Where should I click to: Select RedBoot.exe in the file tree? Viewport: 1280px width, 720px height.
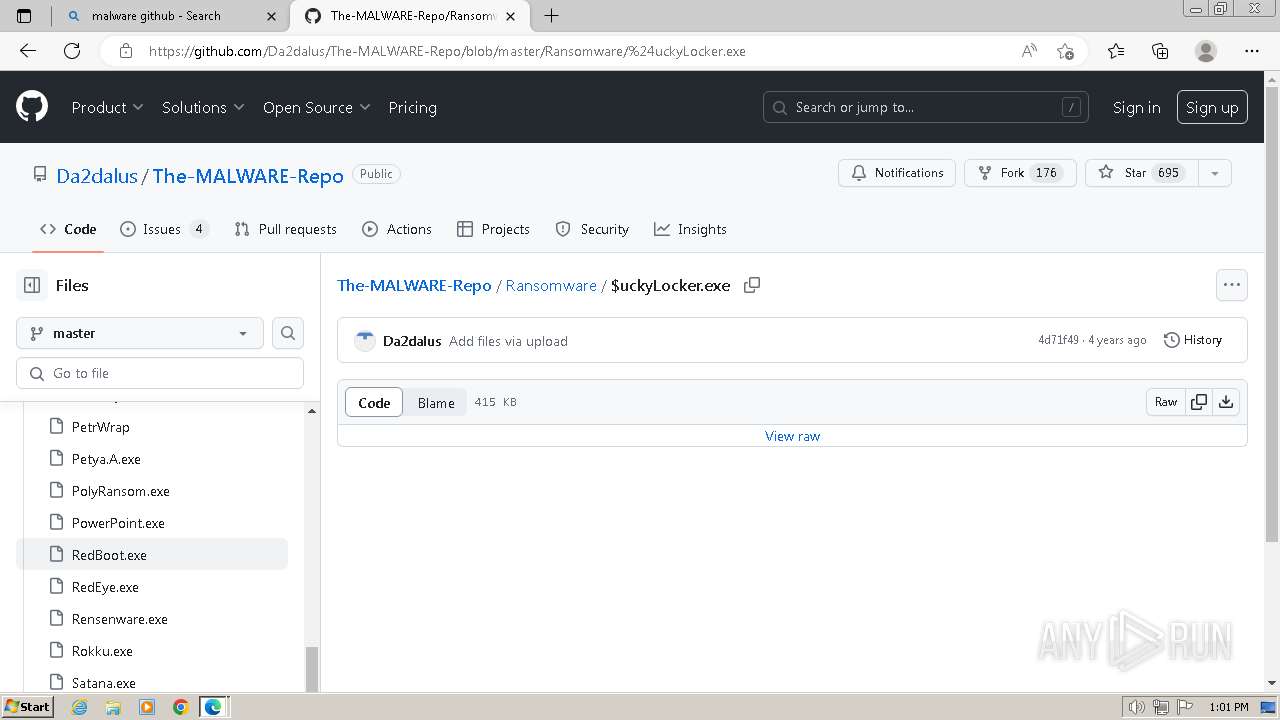[152, 555]
